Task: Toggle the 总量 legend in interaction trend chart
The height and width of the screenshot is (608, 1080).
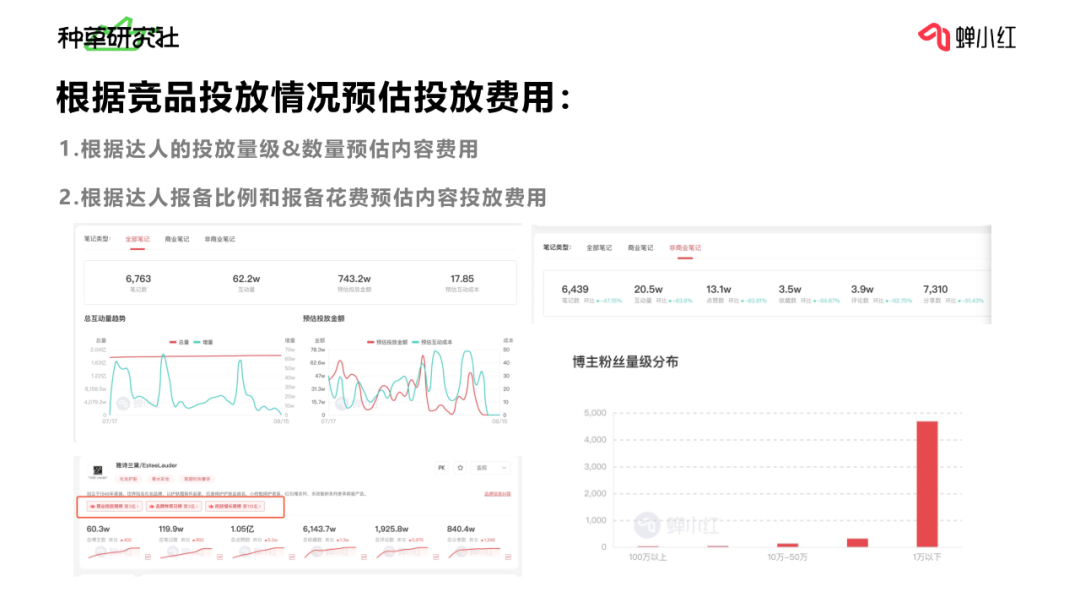Action: [179, 342]
